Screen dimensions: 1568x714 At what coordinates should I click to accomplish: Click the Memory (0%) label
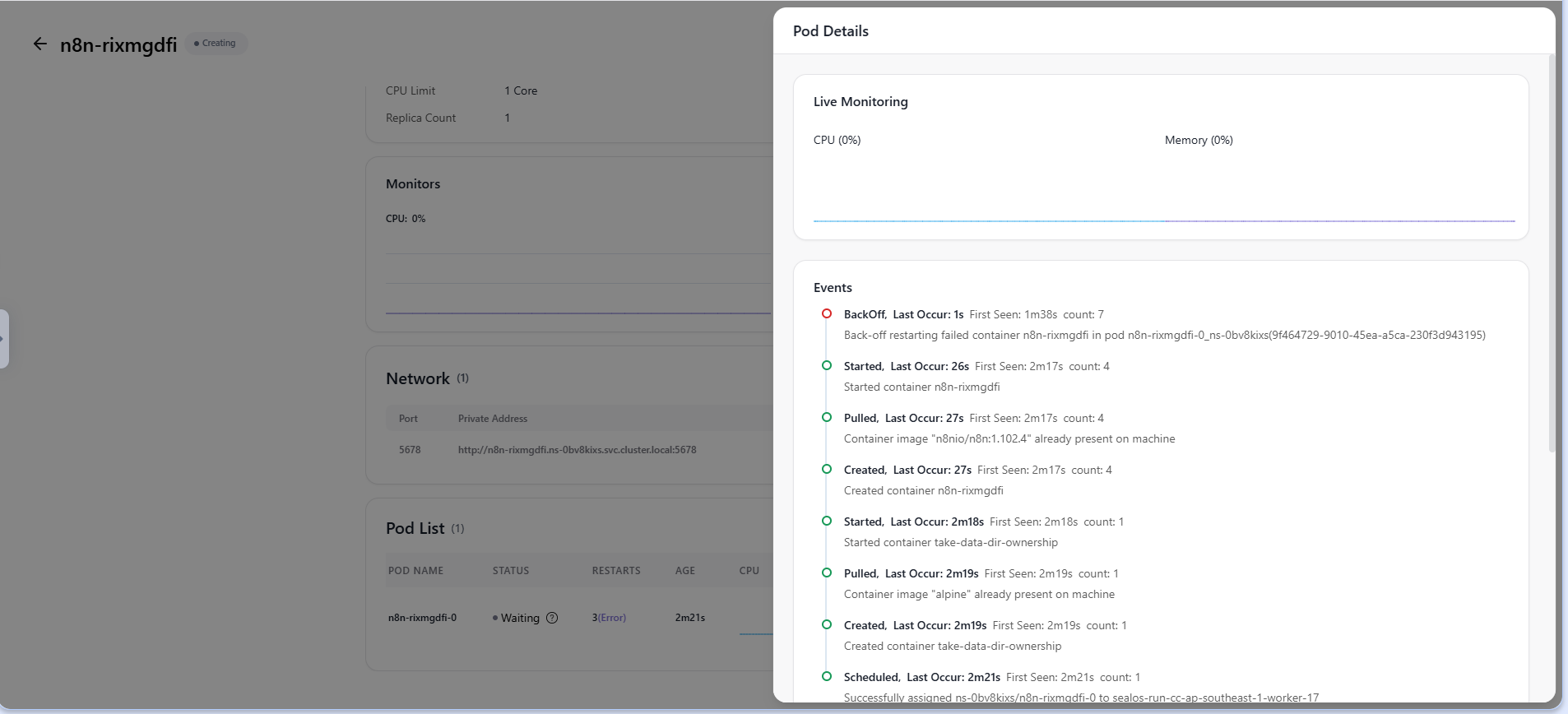click(1199, 141)
